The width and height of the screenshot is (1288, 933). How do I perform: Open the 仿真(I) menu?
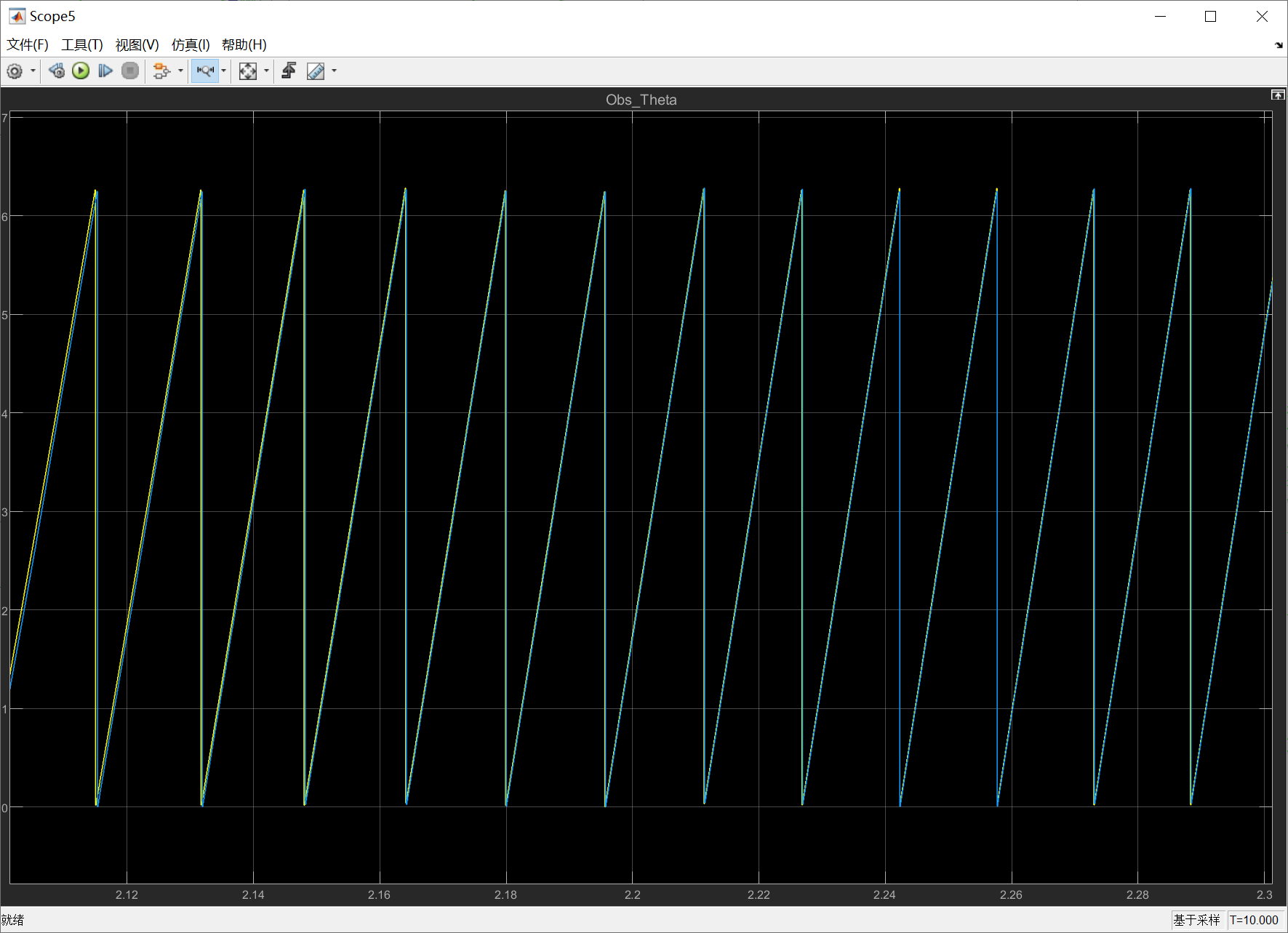tap(190, 44)
